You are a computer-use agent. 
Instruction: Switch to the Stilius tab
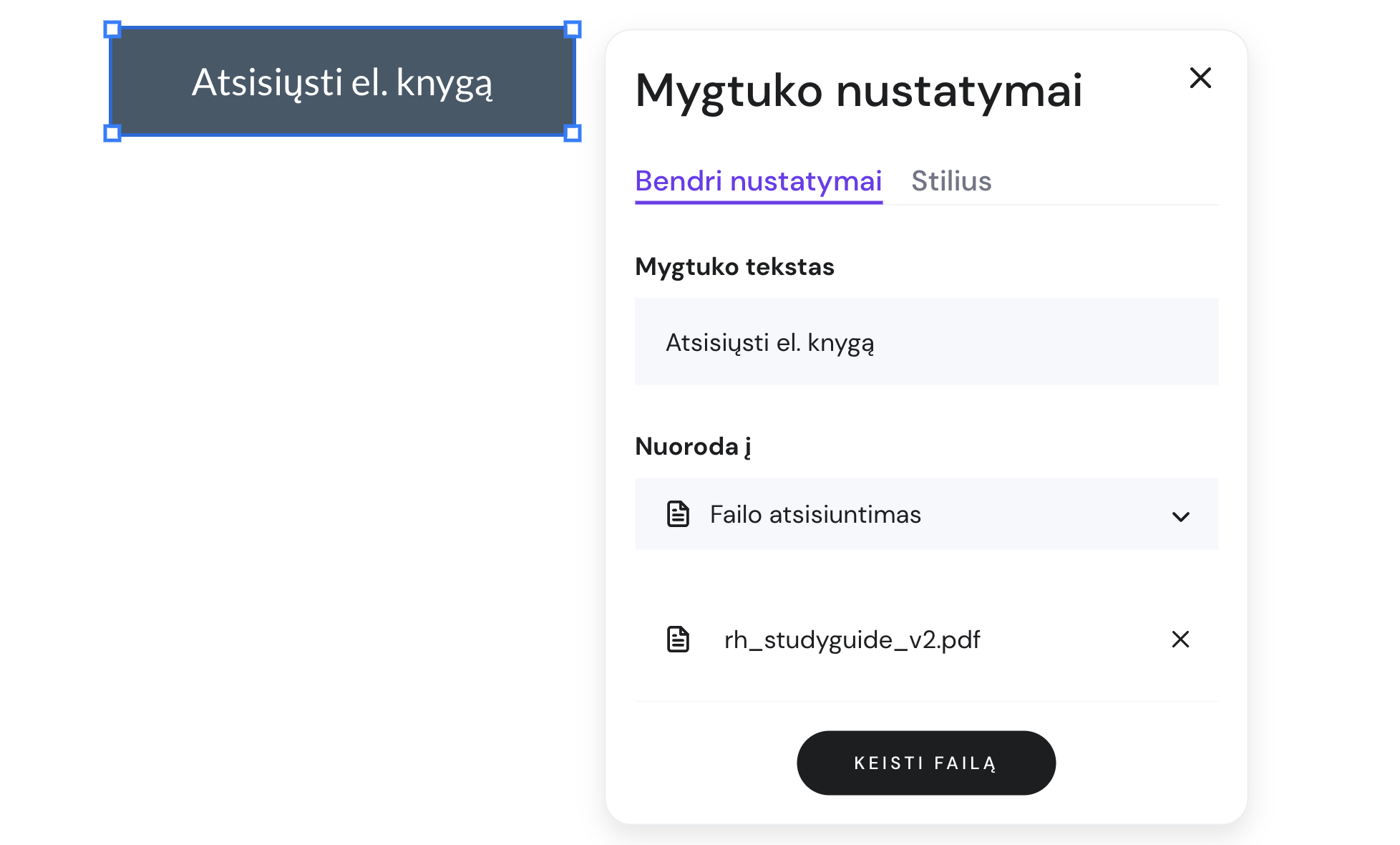pos(951,181)
